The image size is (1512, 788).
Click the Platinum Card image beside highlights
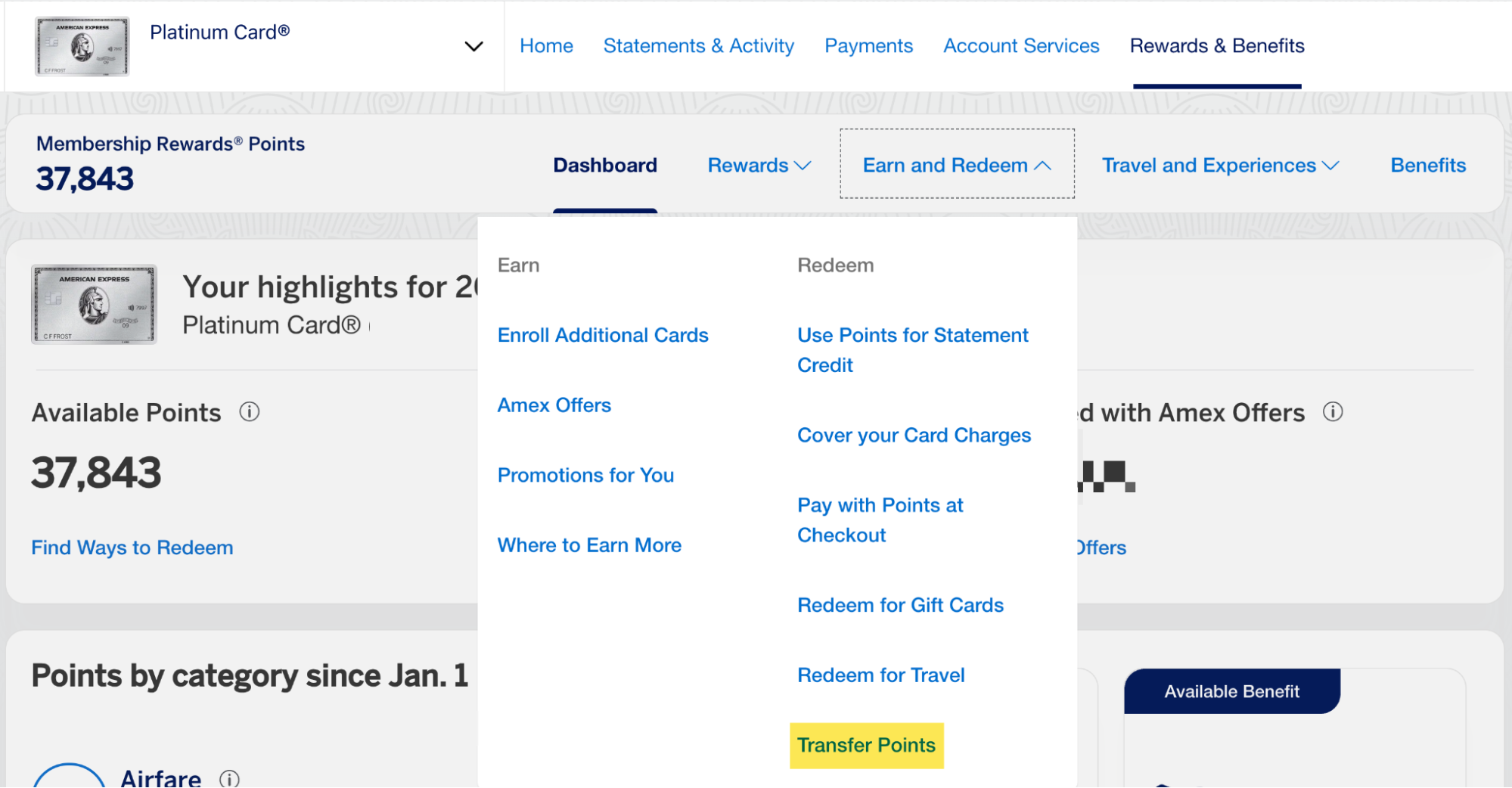pyautogui.click(x=95, y=305)
